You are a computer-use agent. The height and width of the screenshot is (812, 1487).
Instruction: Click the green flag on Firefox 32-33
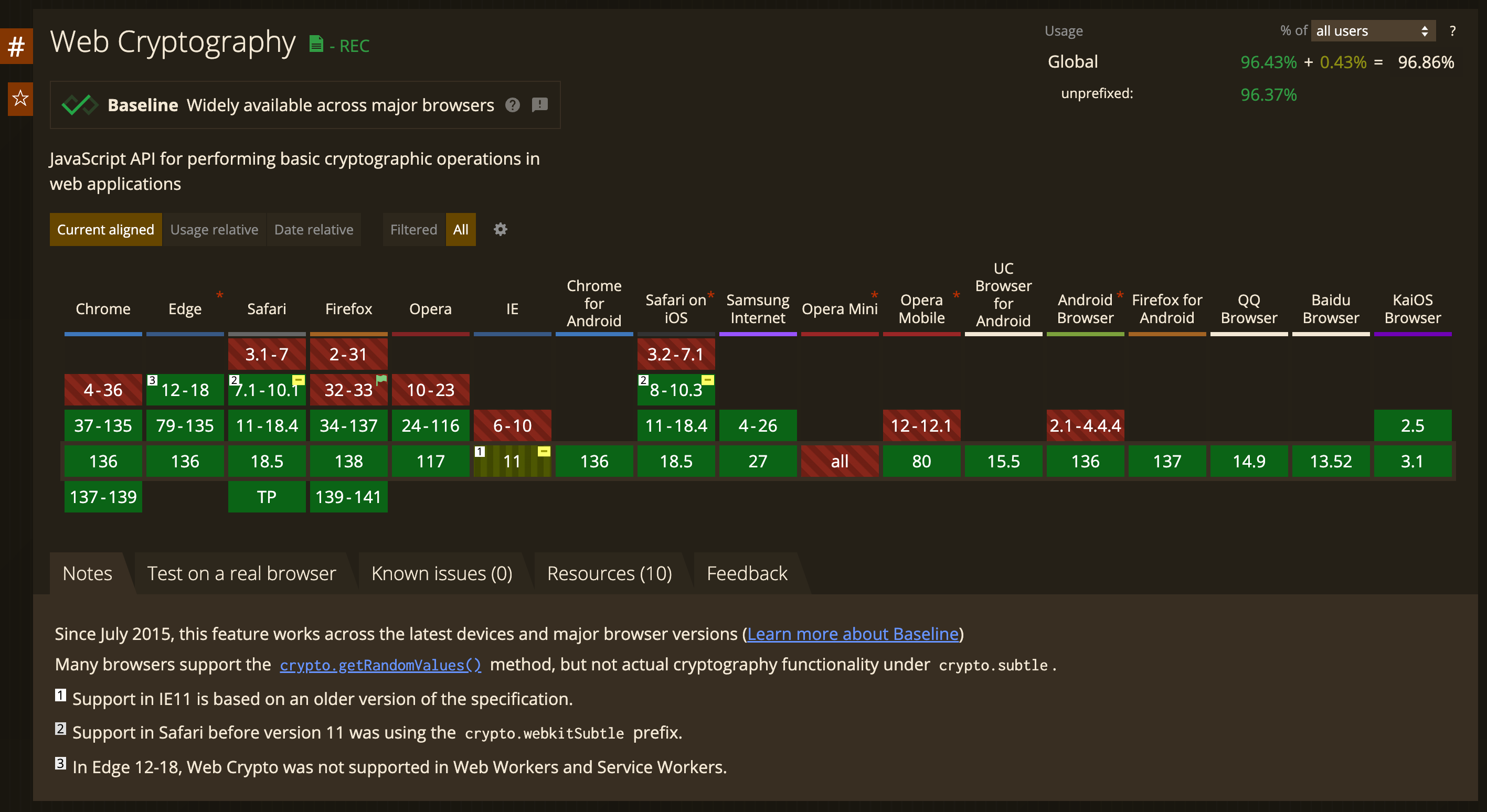pyautogui.click(x=381, y=380)
